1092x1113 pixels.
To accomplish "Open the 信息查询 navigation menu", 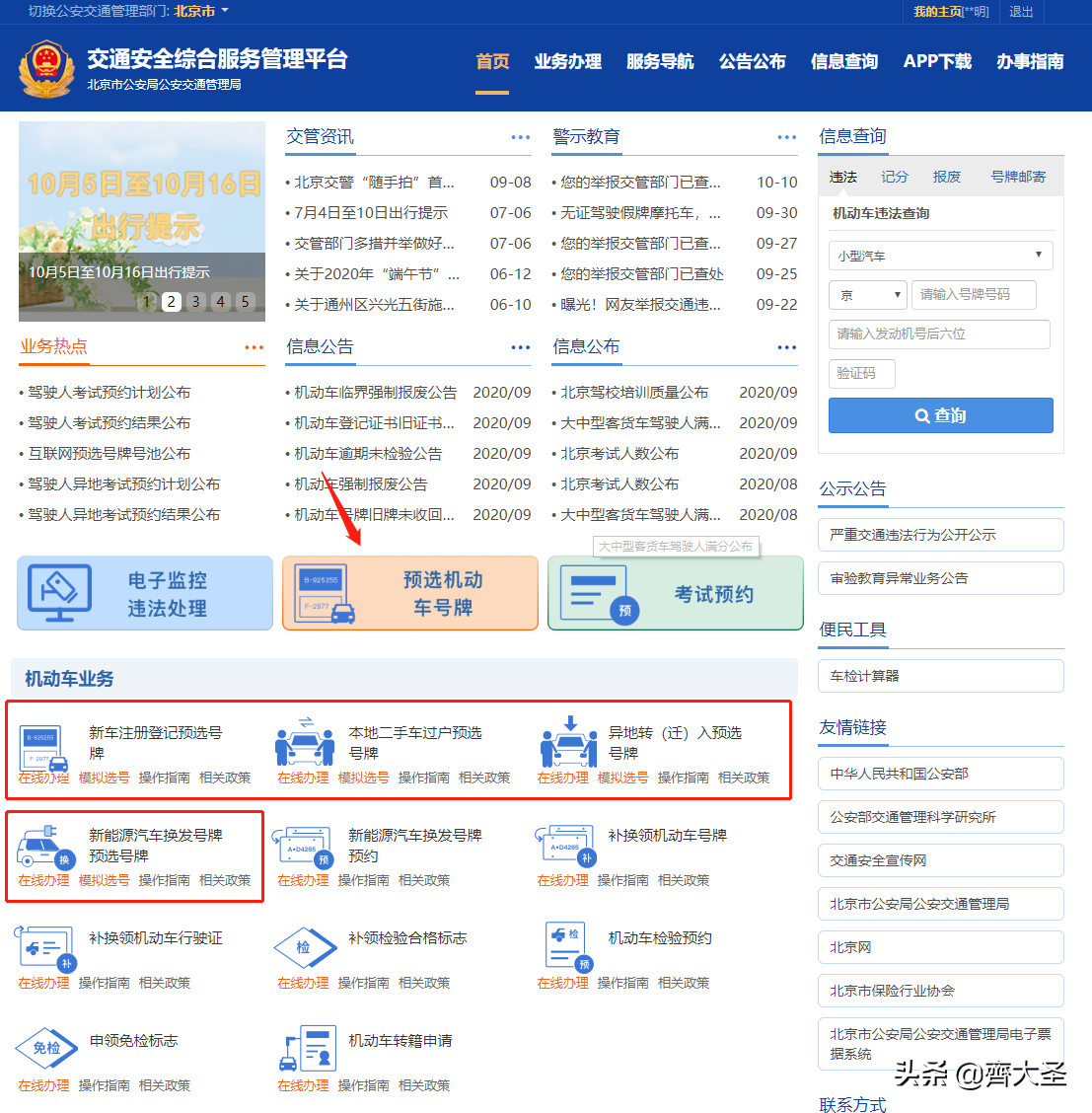I will click(x=846, y=60).
